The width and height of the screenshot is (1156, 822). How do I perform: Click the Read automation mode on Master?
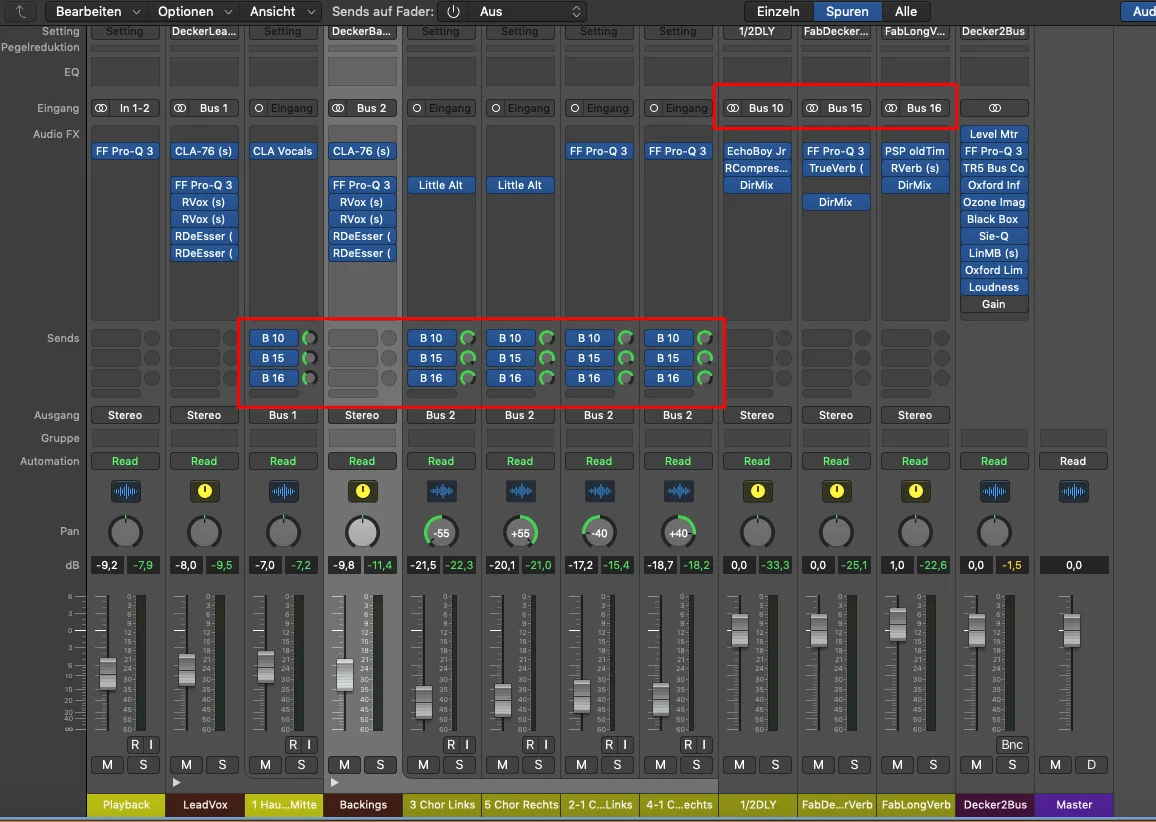click(1073, 461)
